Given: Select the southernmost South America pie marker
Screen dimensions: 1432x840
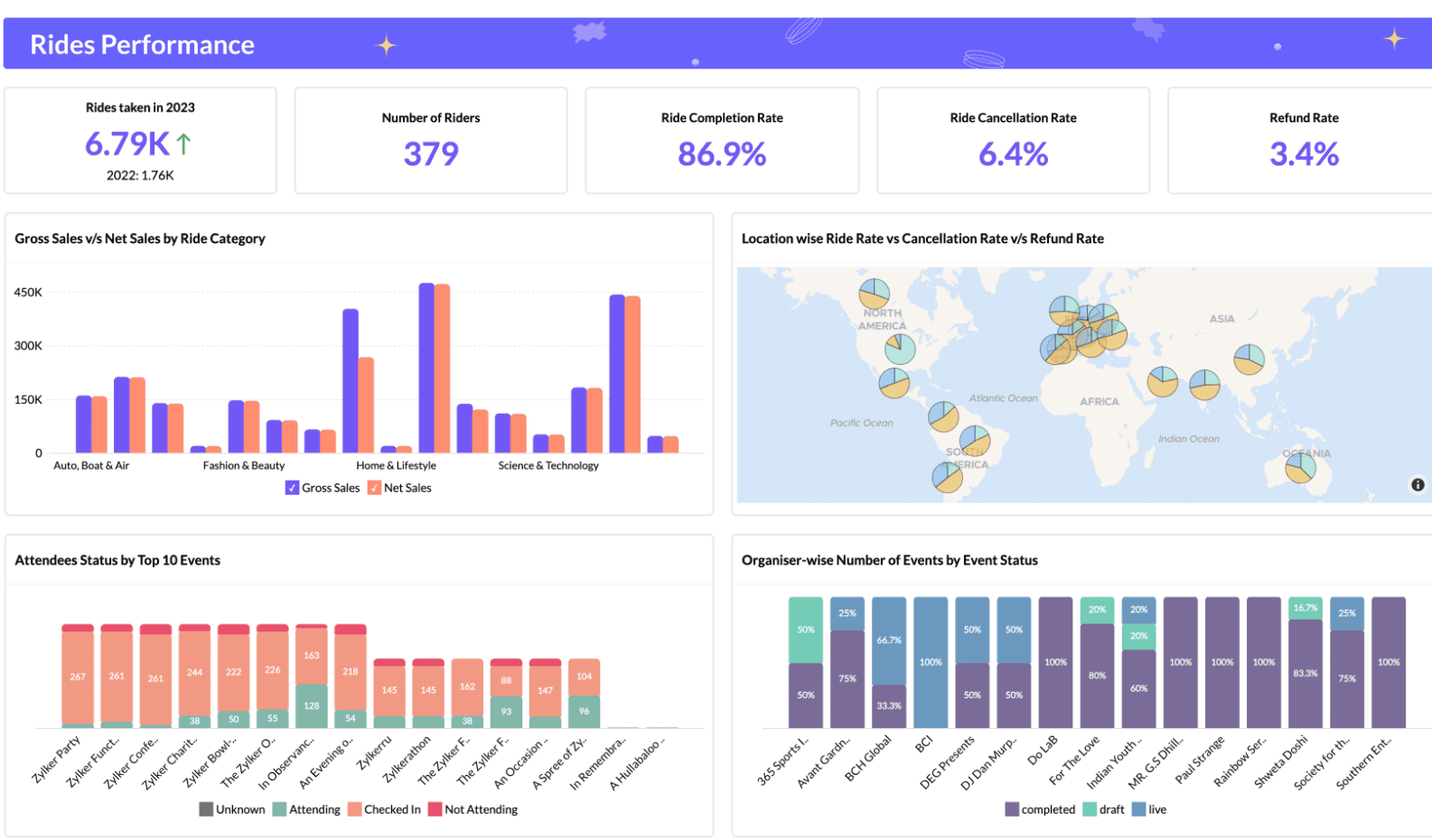Looking at the screenshot, I should pyautogui.click(x=948, y=476).
